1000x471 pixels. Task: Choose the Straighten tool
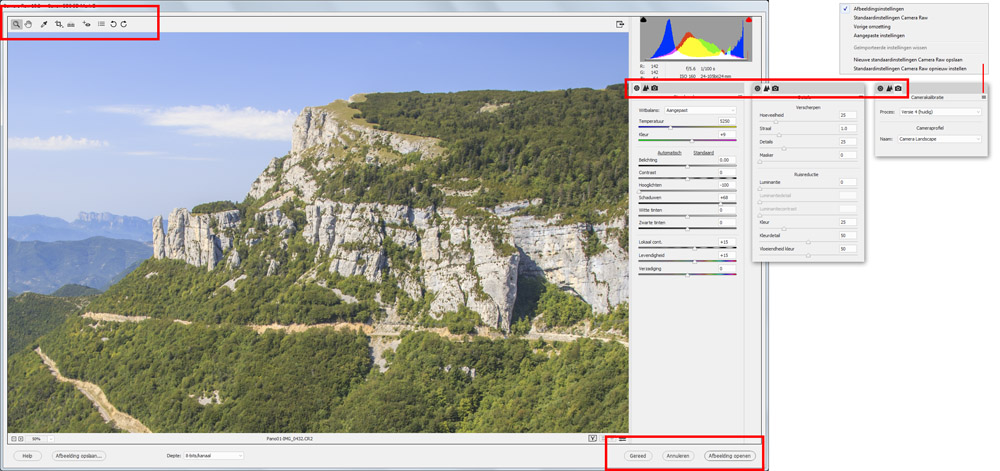click(71, 24)
